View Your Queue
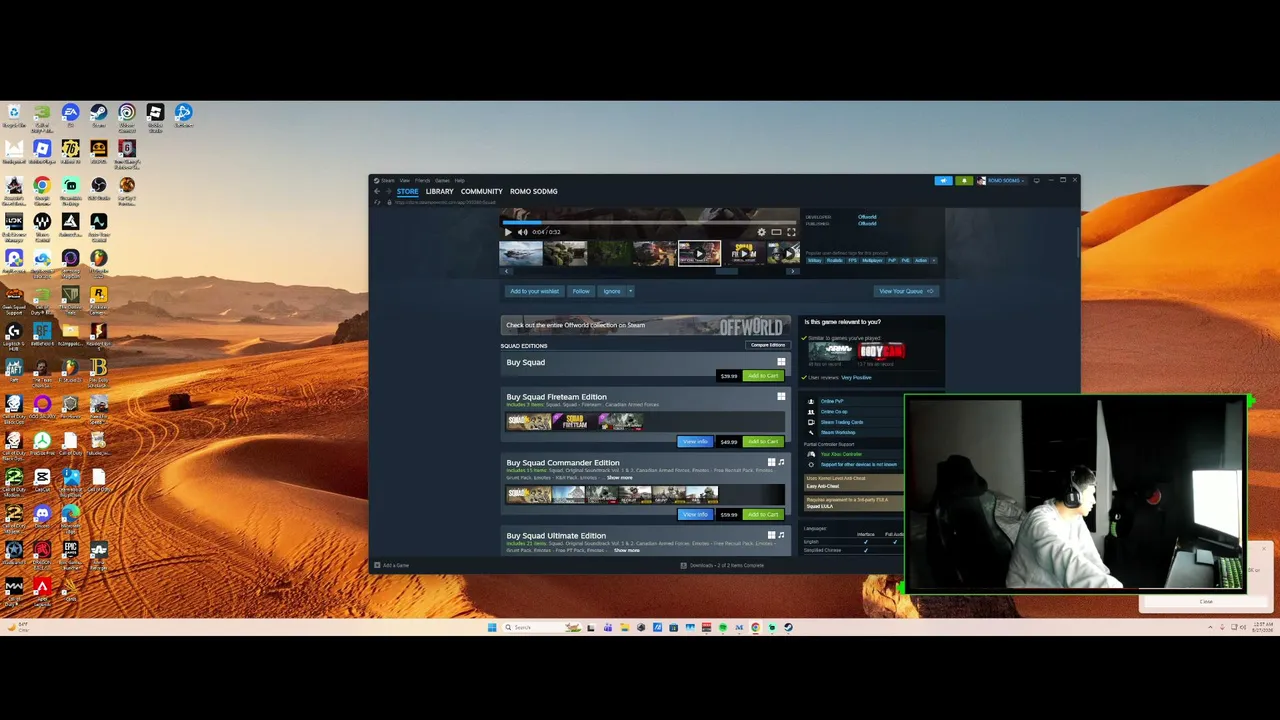 [906, 291]
